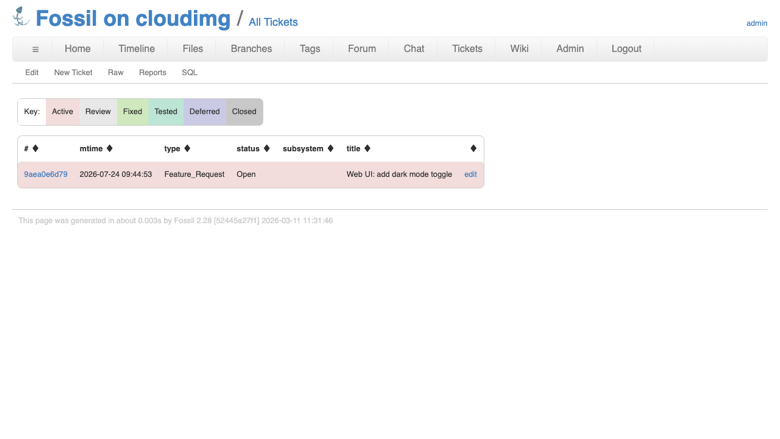Open the Tags menu item

pyautogui.click(x=309, y=49)
